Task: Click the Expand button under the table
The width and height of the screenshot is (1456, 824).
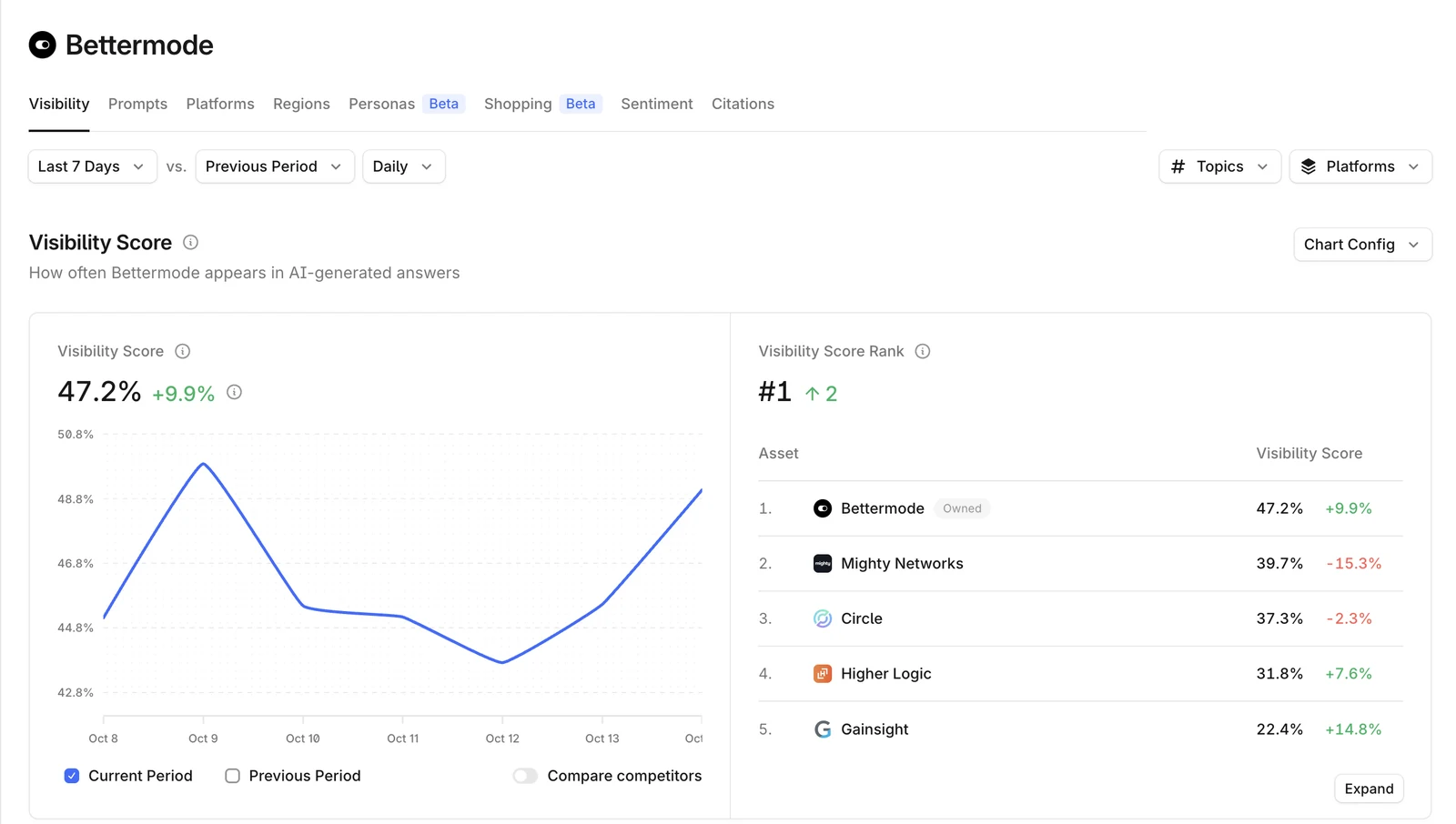Action: (1369, 789)
